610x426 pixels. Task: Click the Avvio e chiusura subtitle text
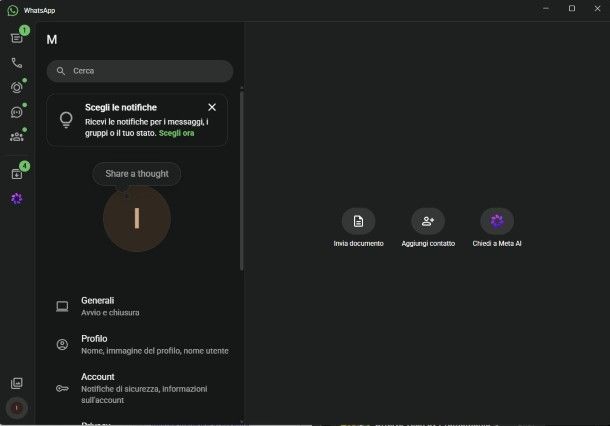click(110, 312)
